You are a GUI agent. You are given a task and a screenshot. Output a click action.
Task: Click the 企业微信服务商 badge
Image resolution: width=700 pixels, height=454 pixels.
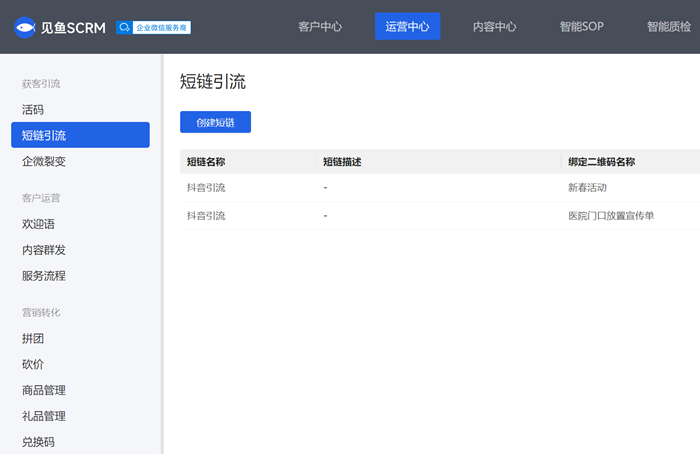(x=153, y=27)
